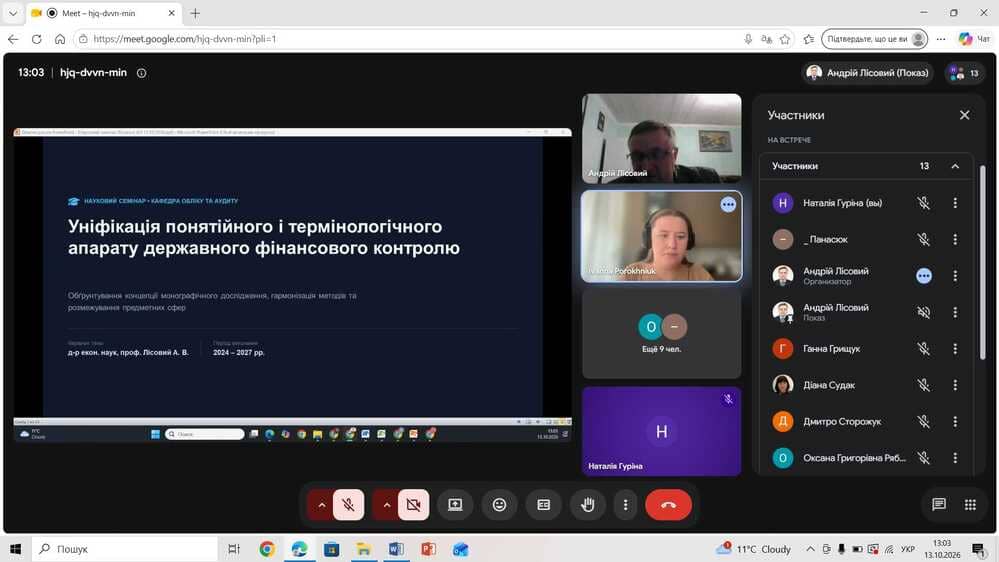The image size is (999, 562).
Task: Open a new browser tab
Action: (x=195, y=13)
